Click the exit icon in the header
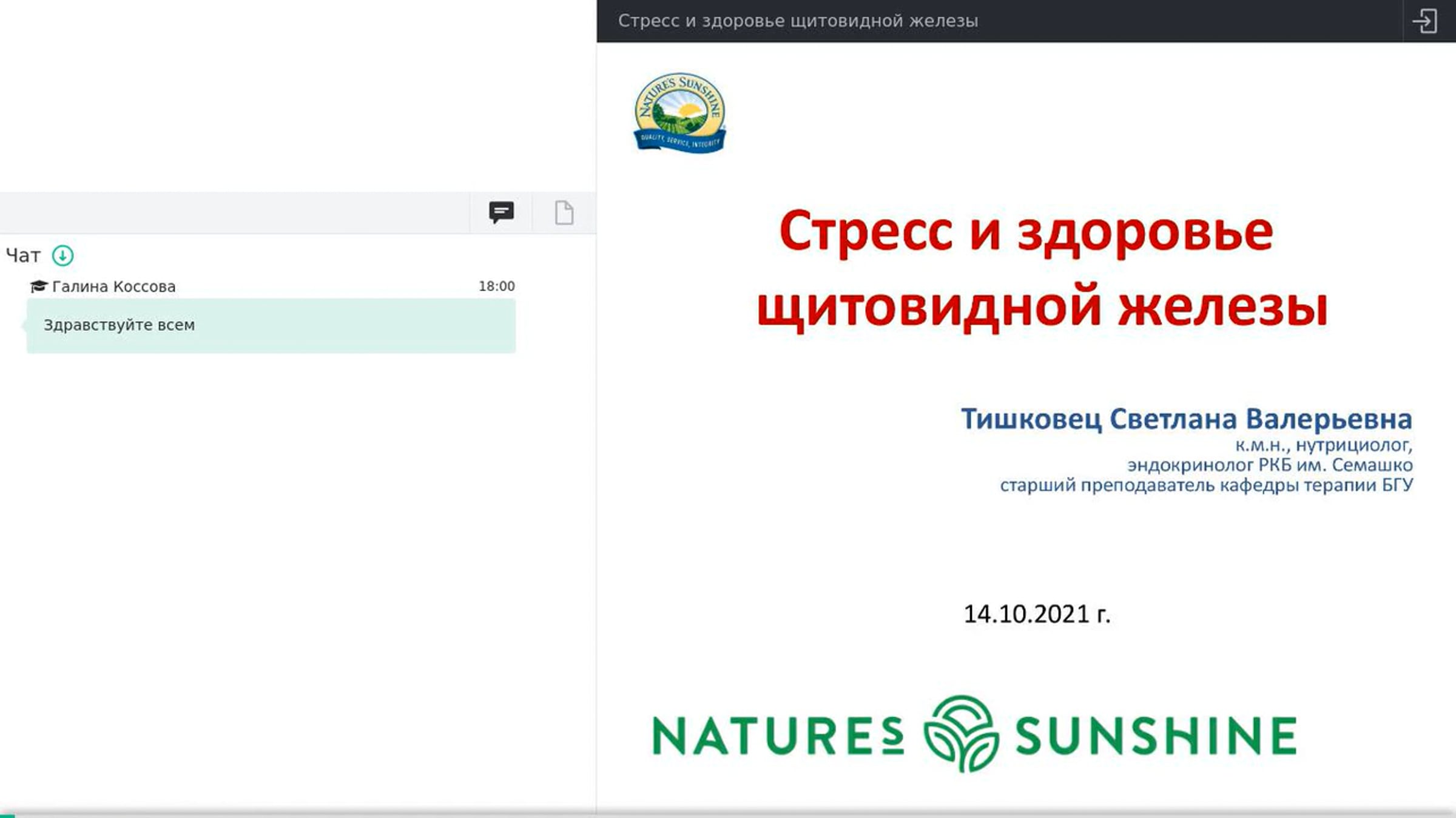Screen dimensions: 1456x818 click(x=1424, y=21)
